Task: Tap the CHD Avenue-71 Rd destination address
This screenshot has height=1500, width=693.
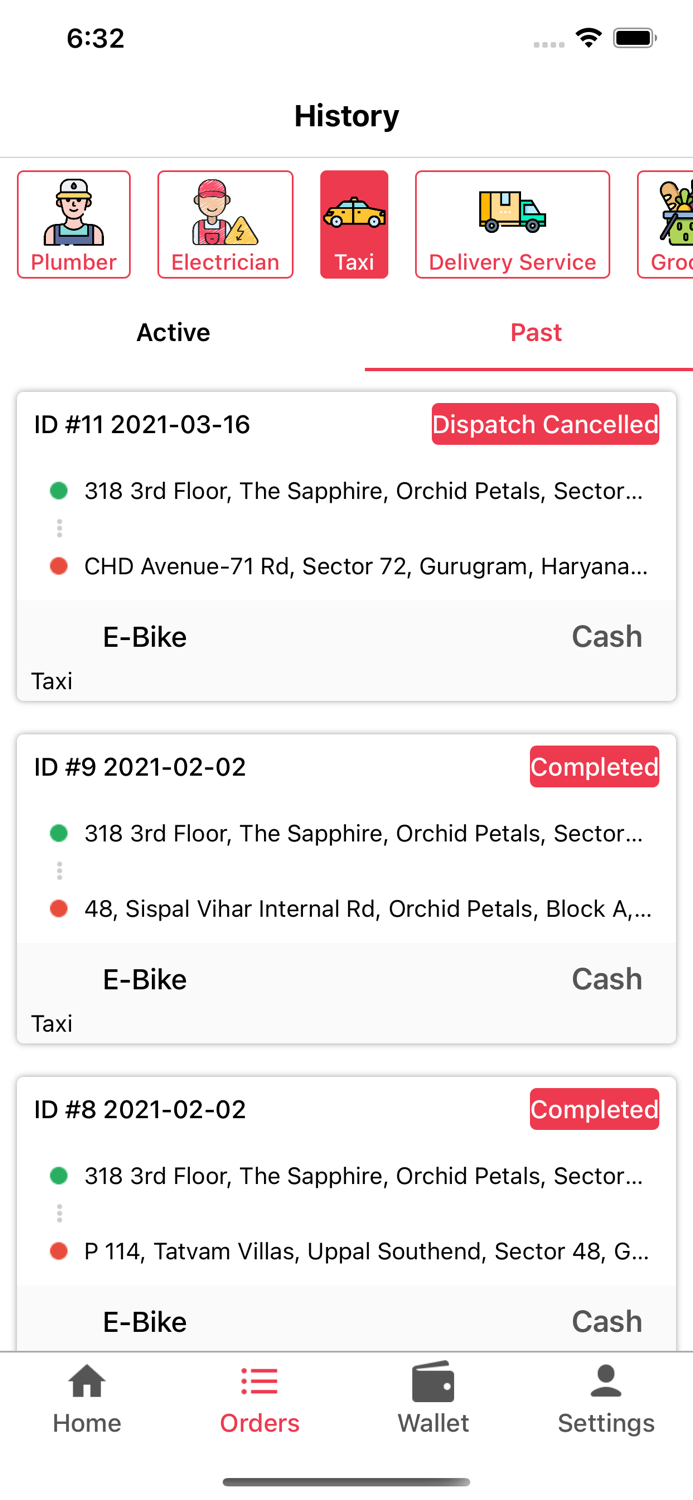Action: tap(365, 567)
